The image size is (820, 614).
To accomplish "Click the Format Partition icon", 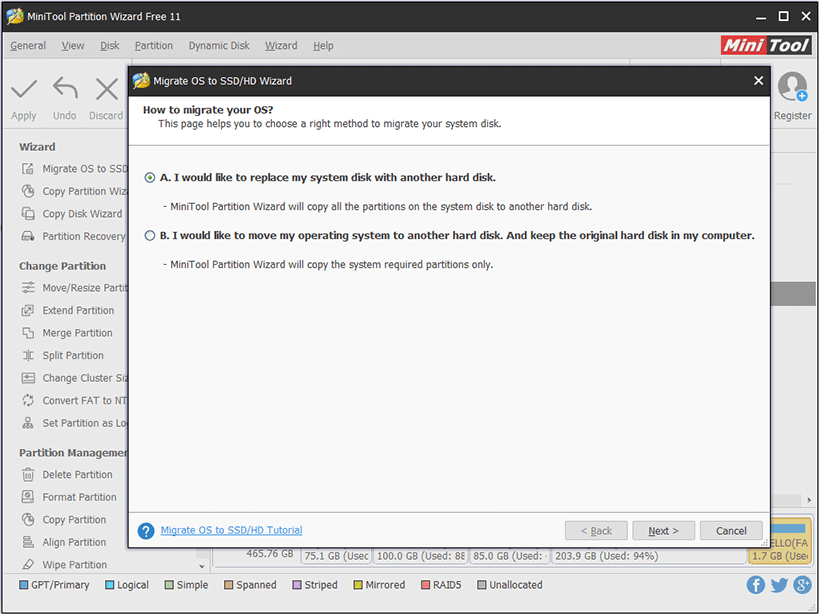I will coord(28,497).
